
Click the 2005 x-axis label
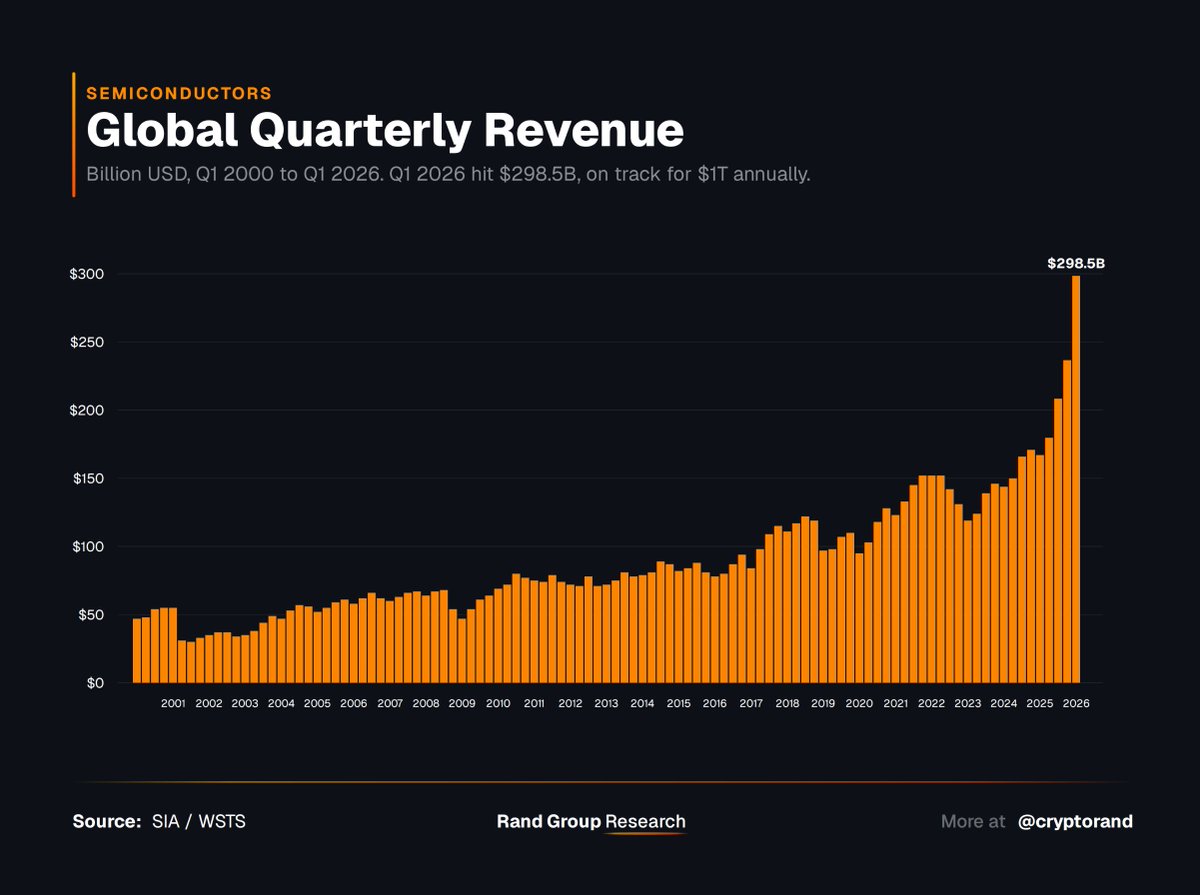click(x=317, y=703)
